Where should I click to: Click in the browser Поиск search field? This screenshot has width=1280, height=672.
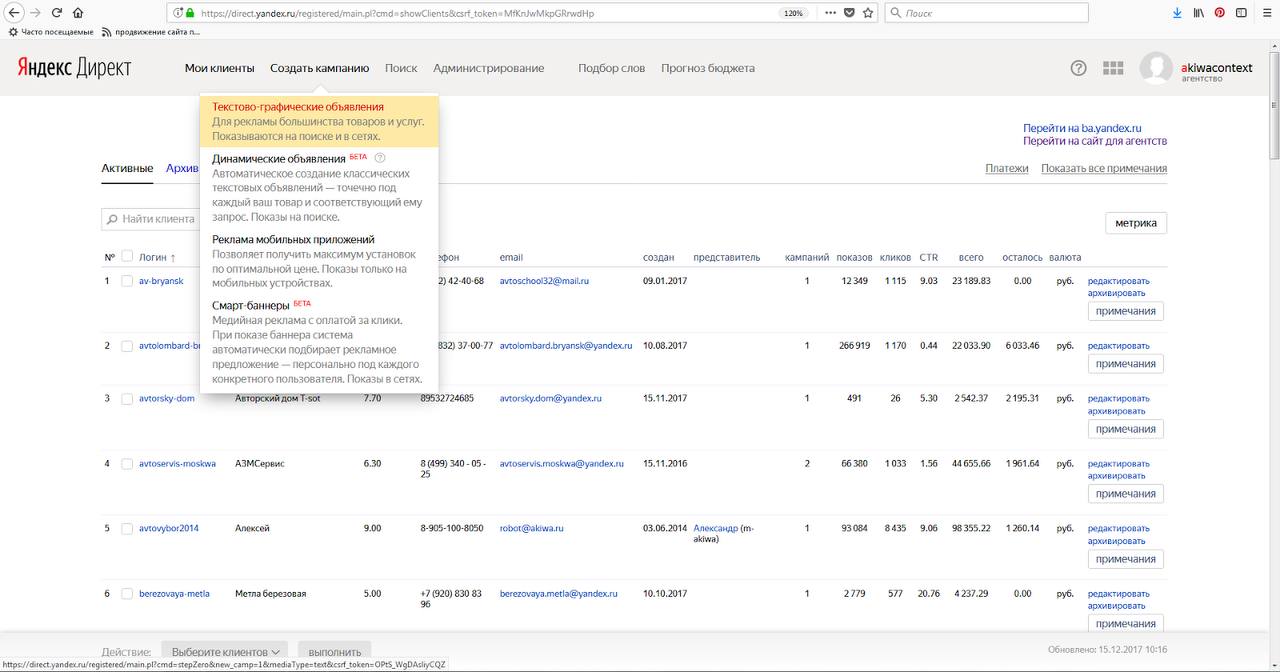(x=986, y=13)
